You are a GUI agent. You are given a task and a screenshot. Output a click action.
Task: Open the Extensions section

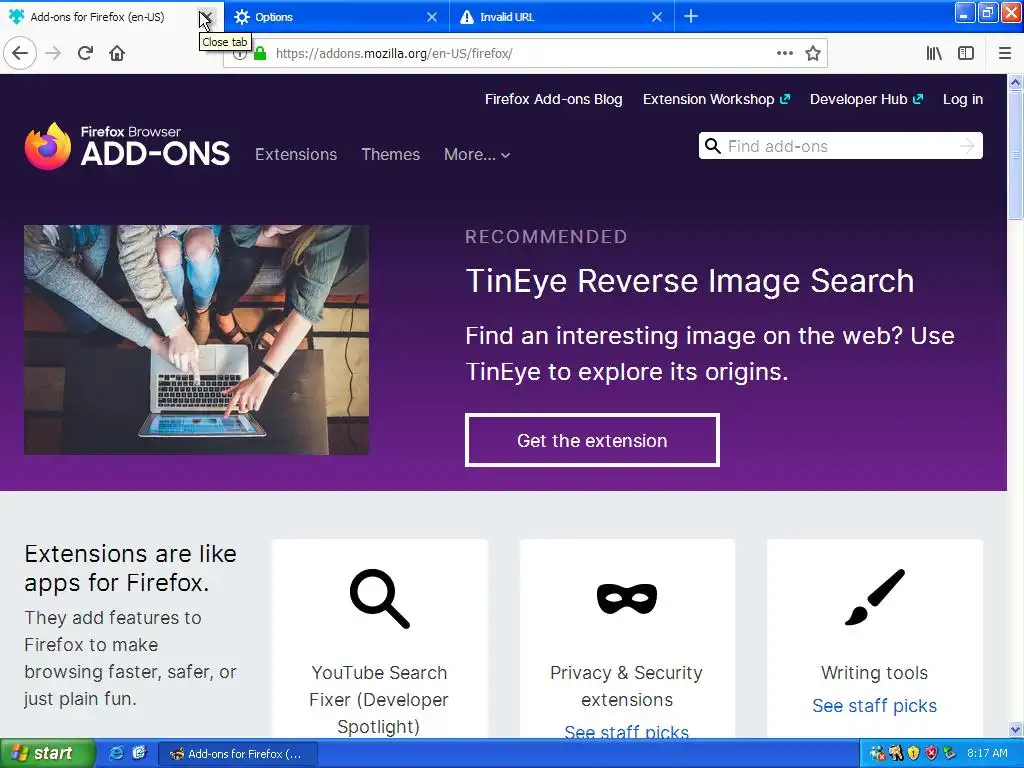point(296,154)
